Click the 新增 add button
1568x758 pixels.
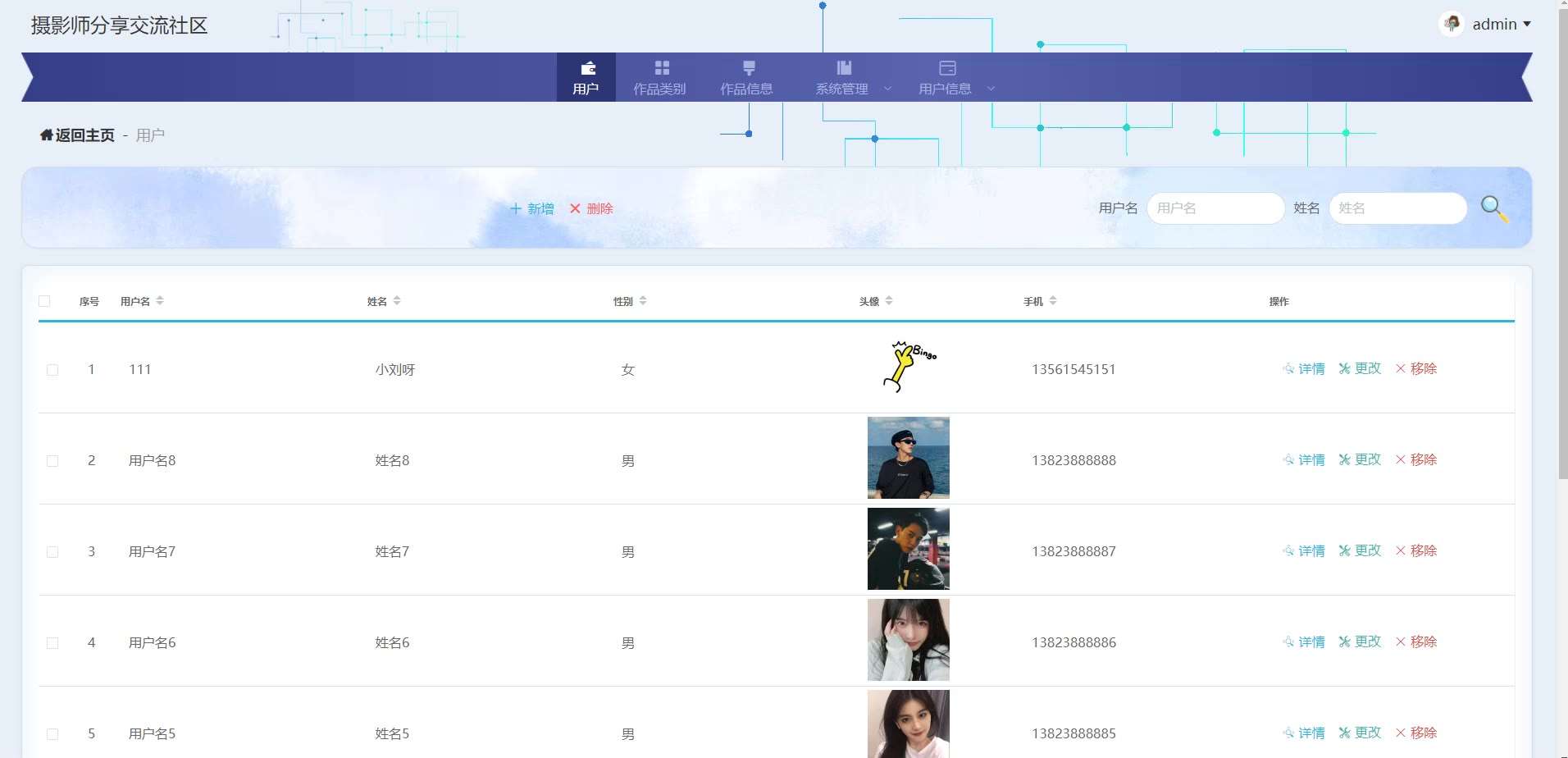532,208
